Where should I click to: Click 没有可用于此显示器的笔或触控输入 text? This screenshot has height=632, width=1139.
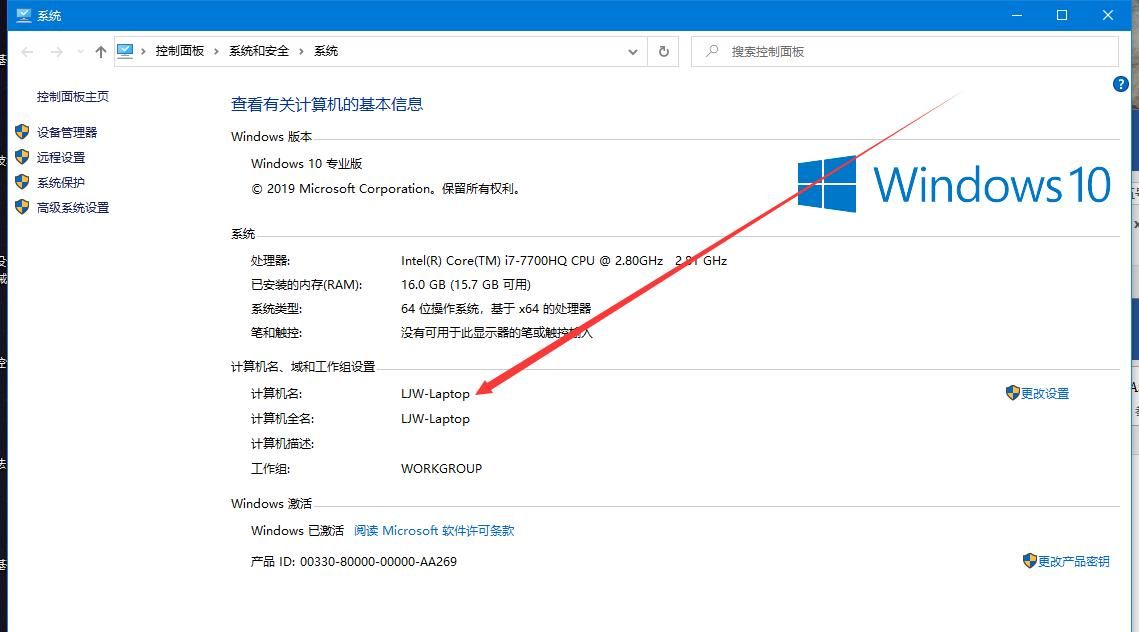click(x=497, y=333)
